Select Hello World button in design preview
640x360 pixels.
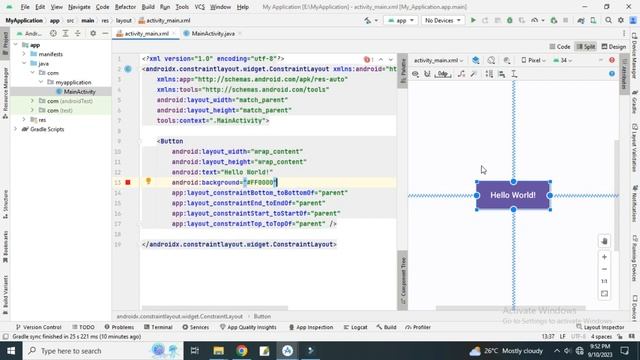point(513,196)
